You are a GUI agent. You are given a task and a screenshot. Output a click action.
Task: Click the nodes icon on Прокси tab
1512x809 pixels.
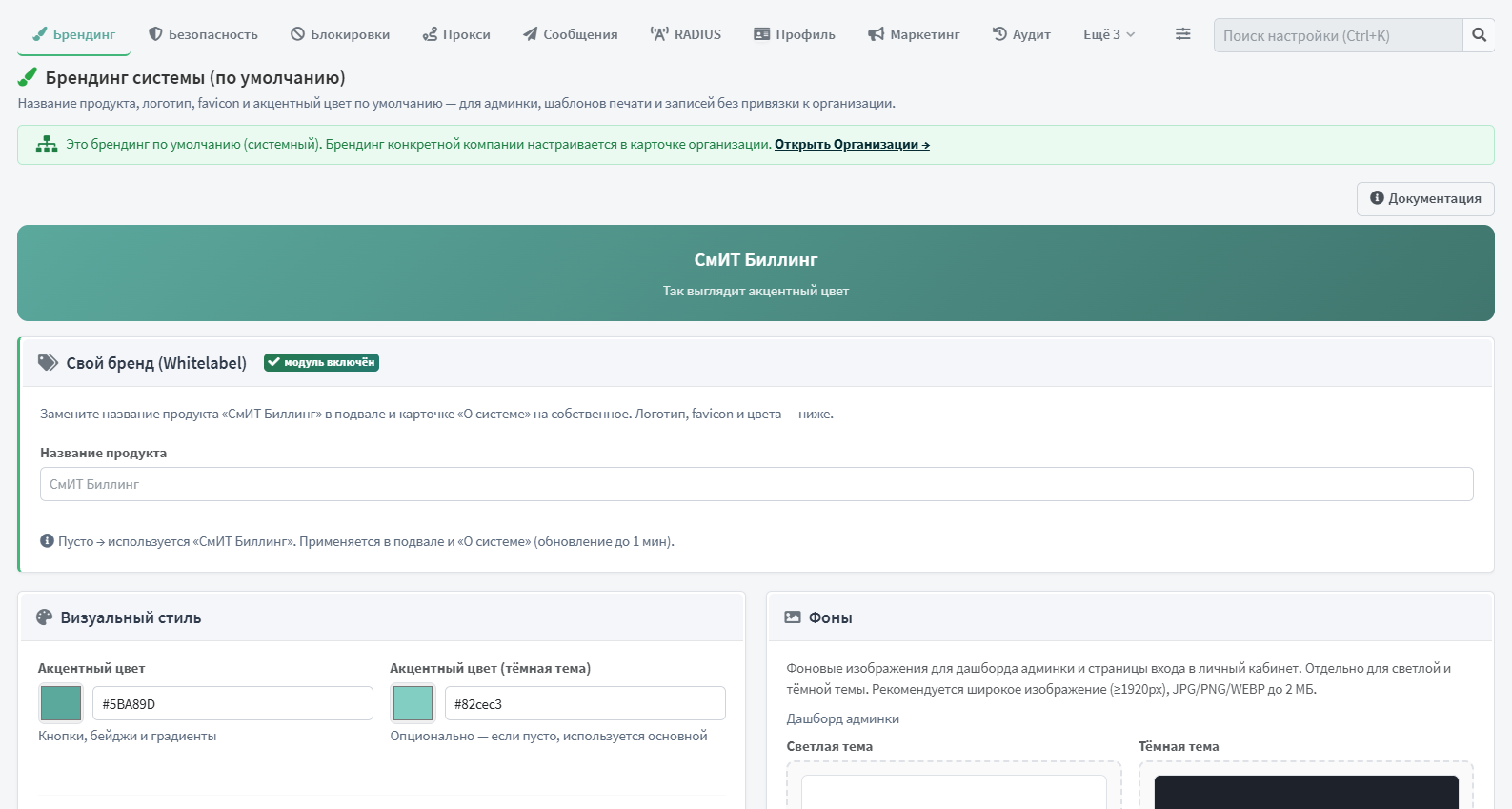coord(431,34)
